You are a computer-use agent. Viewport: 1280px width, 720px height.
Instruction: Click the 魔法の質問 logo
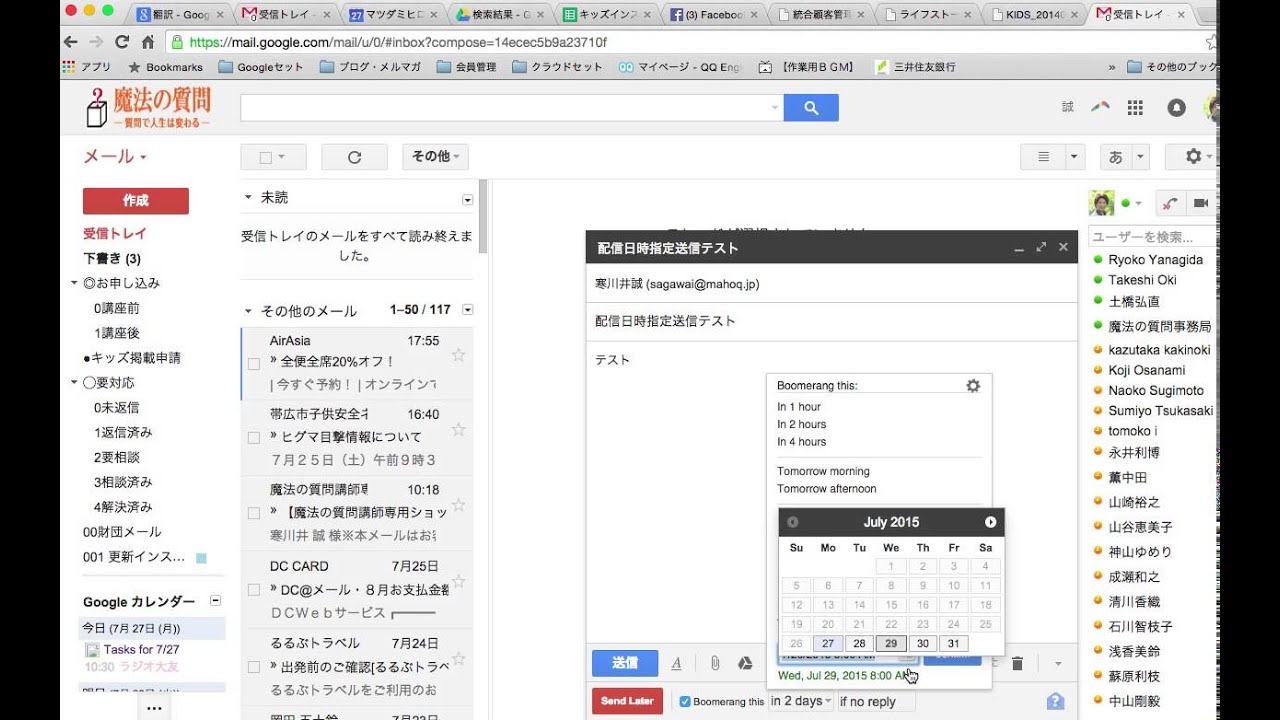150,107
